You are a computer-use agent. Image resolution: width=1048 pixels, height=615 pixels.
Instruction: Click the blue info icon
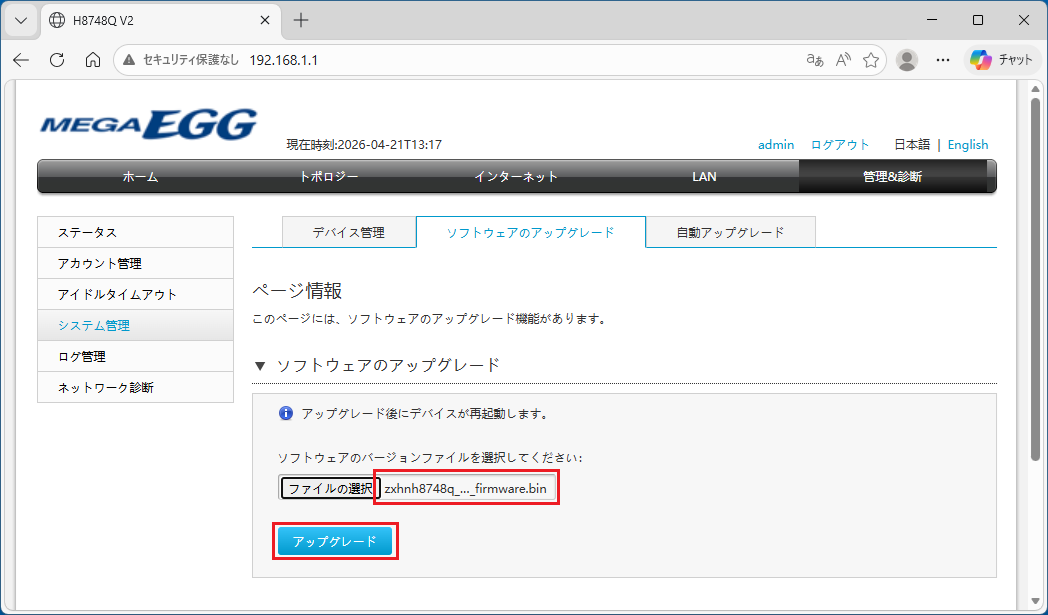coord(285,413)
